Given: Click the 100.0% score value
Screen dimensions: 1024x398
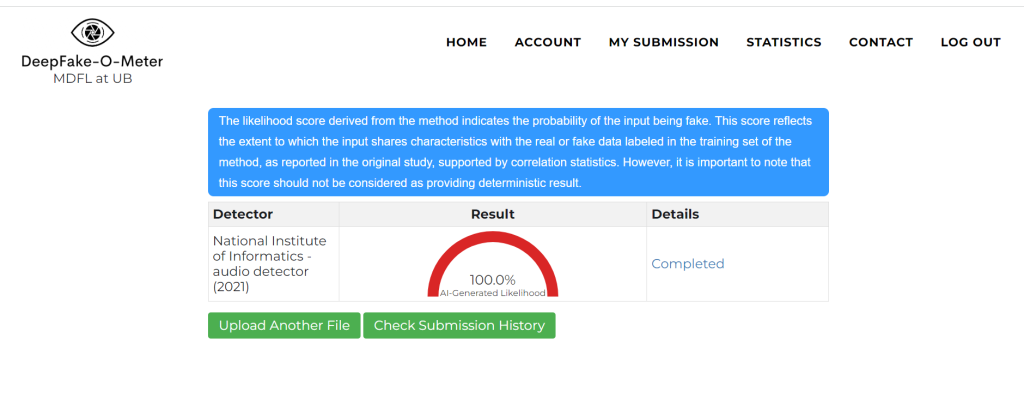Looking at the screenshot, I should [493, 280].
